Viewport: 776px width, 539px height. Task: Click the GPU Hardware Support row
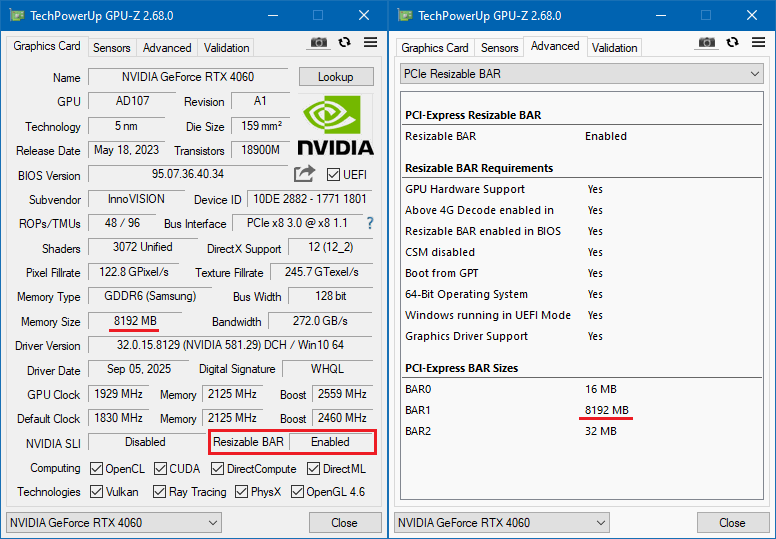(x=582, y=189)
